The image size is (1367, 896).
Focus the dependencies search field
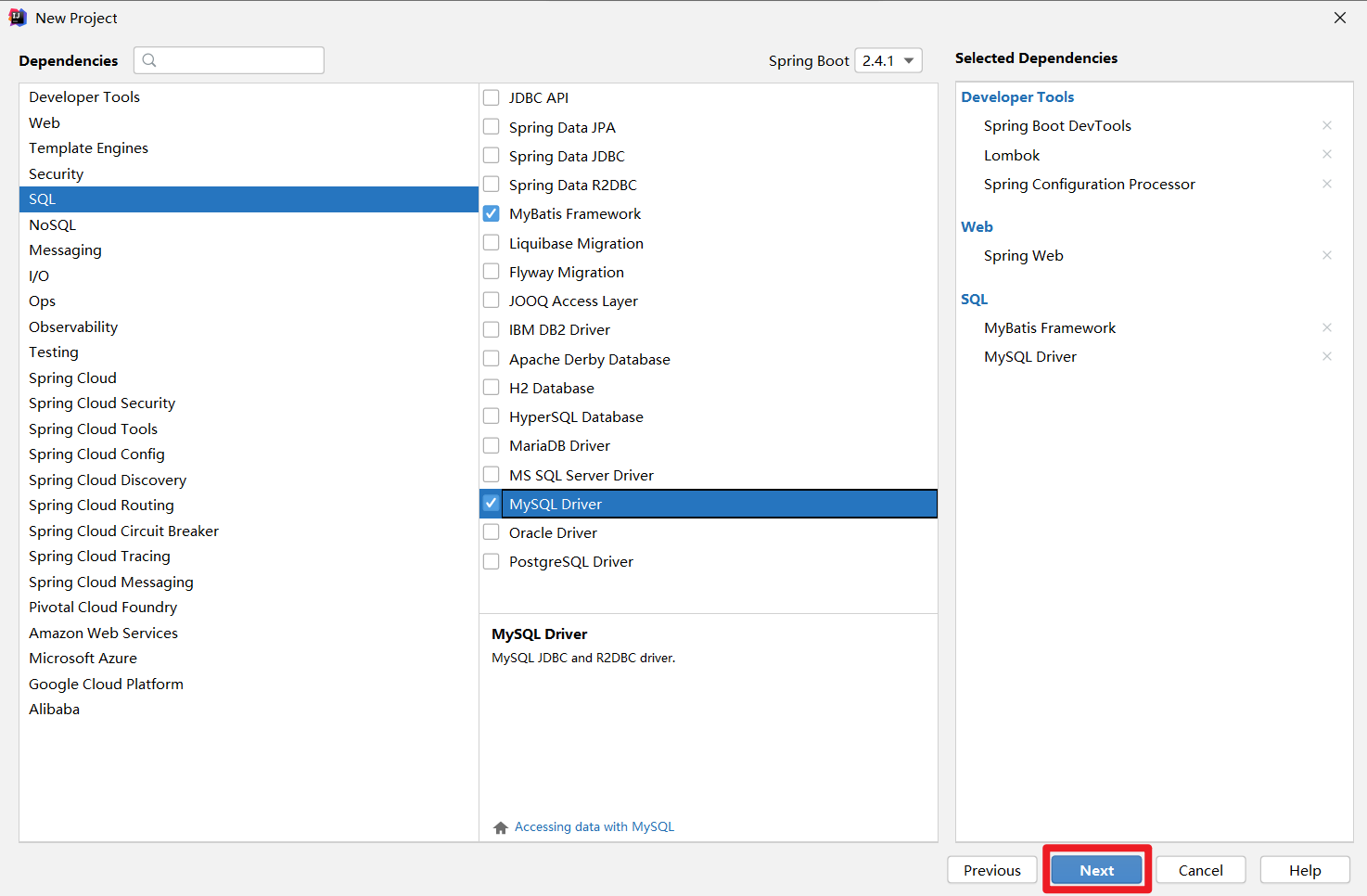point(229,60)
